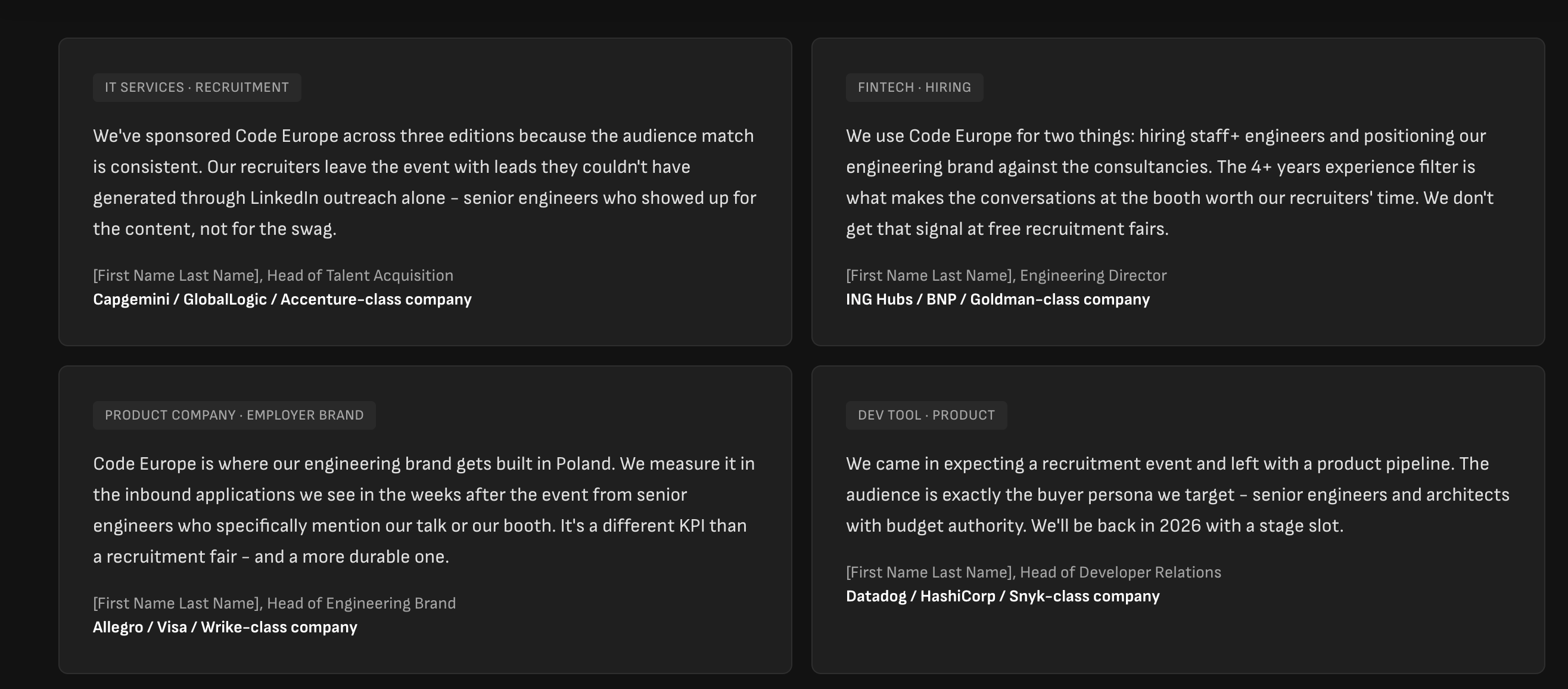Click Allegro / Visa / Wrike-class company label

225,627
